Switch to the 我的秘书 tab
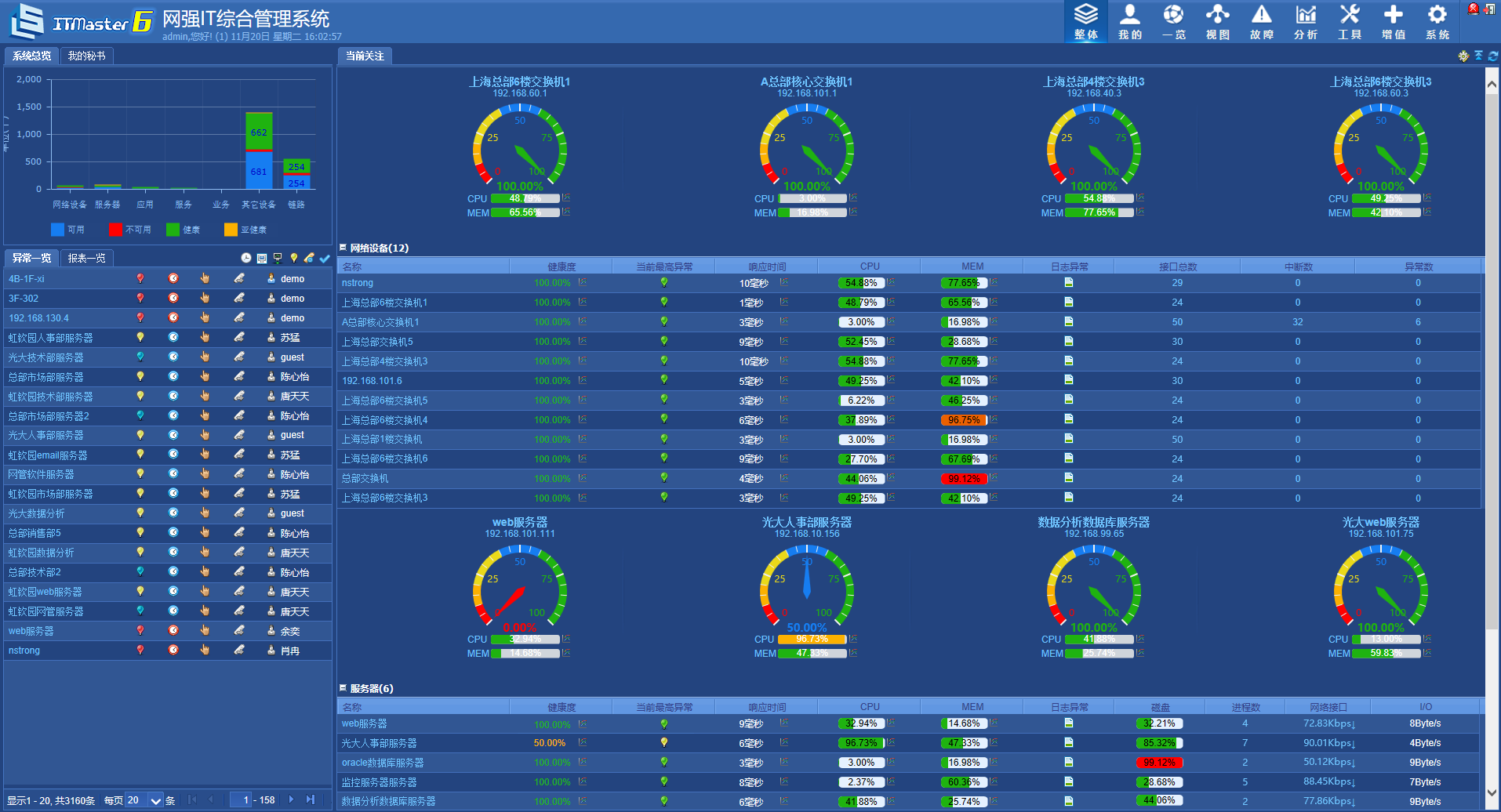The height and width of the screenshot is (812, 1501). click(86, 56)
